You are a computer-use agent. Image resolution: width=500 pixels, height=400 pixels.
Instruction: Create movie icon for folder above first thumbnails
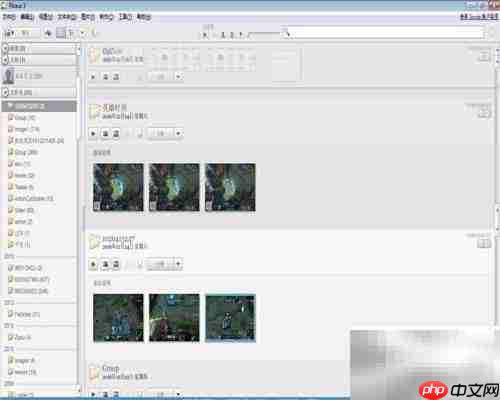pyautogui.click(x=116, y=134)
